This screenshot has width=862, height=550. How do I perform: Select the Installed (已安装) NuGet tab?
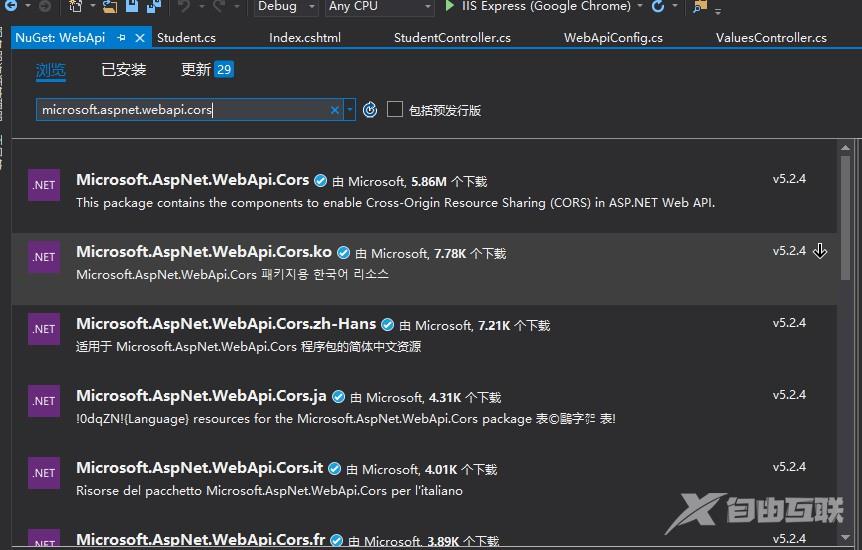click(x=124, y=70)
